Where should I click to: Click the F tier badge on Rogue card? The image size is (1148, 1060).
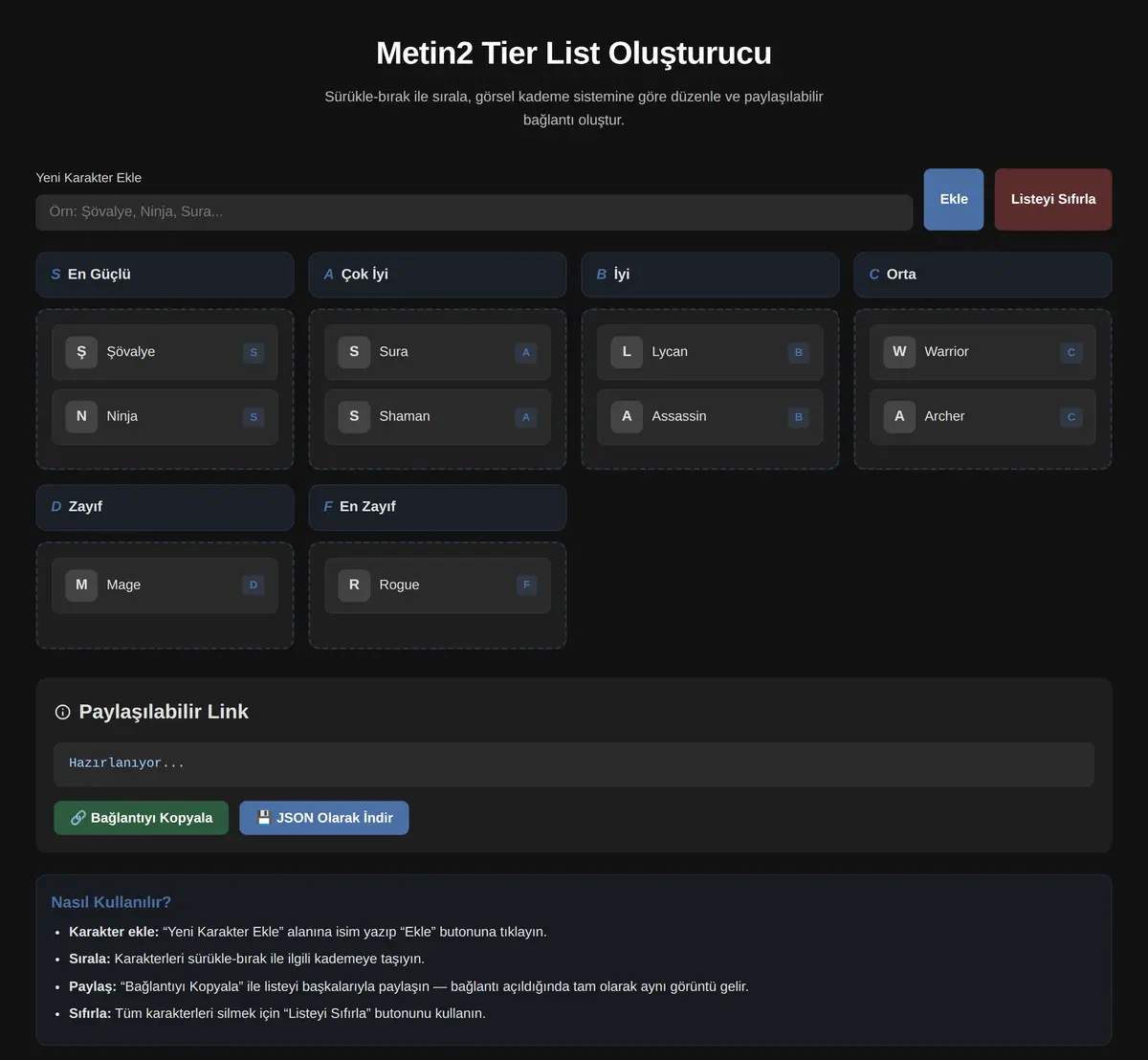526,585
